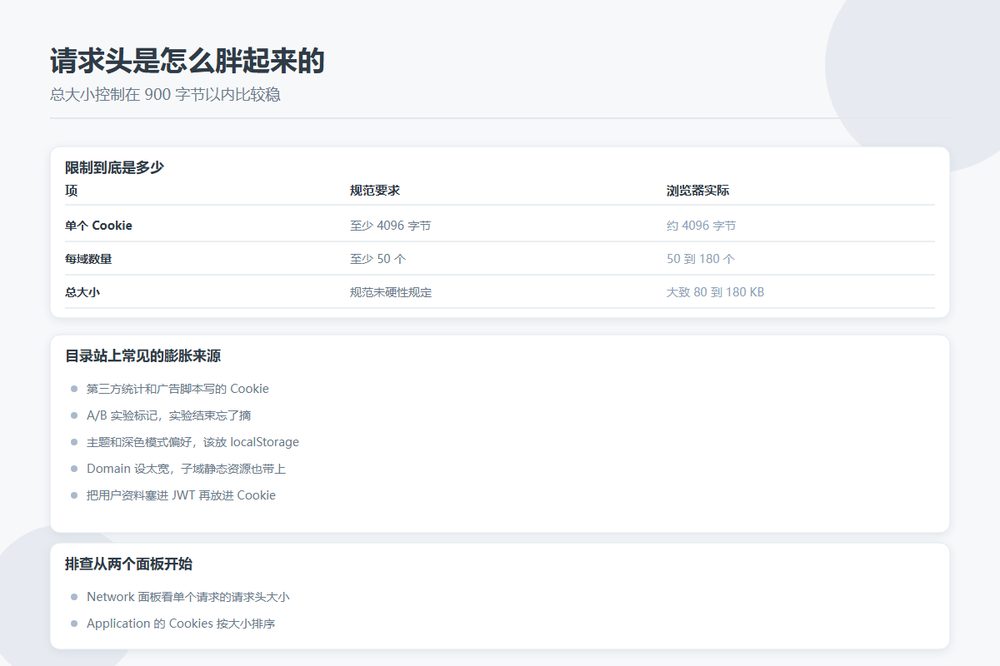The width and height of the screenshot is (1000, 666).
Task: Click the cell 至少 4096 字节
Action: pos(390,225)
